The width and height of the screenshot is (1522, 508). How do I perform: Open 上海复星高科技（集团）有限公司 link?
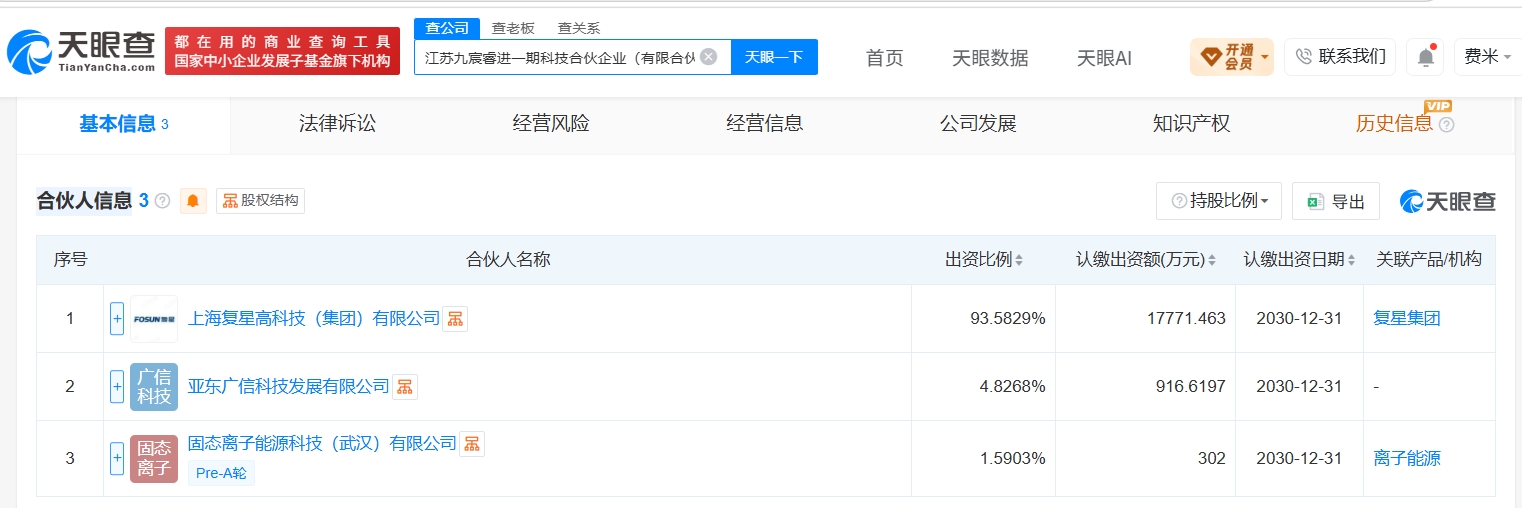pos(313,319)
